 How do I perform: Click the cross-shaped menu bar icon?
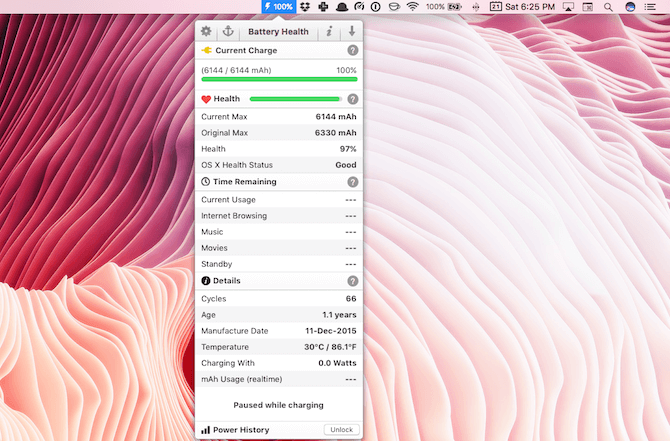(x=323, y=7)
